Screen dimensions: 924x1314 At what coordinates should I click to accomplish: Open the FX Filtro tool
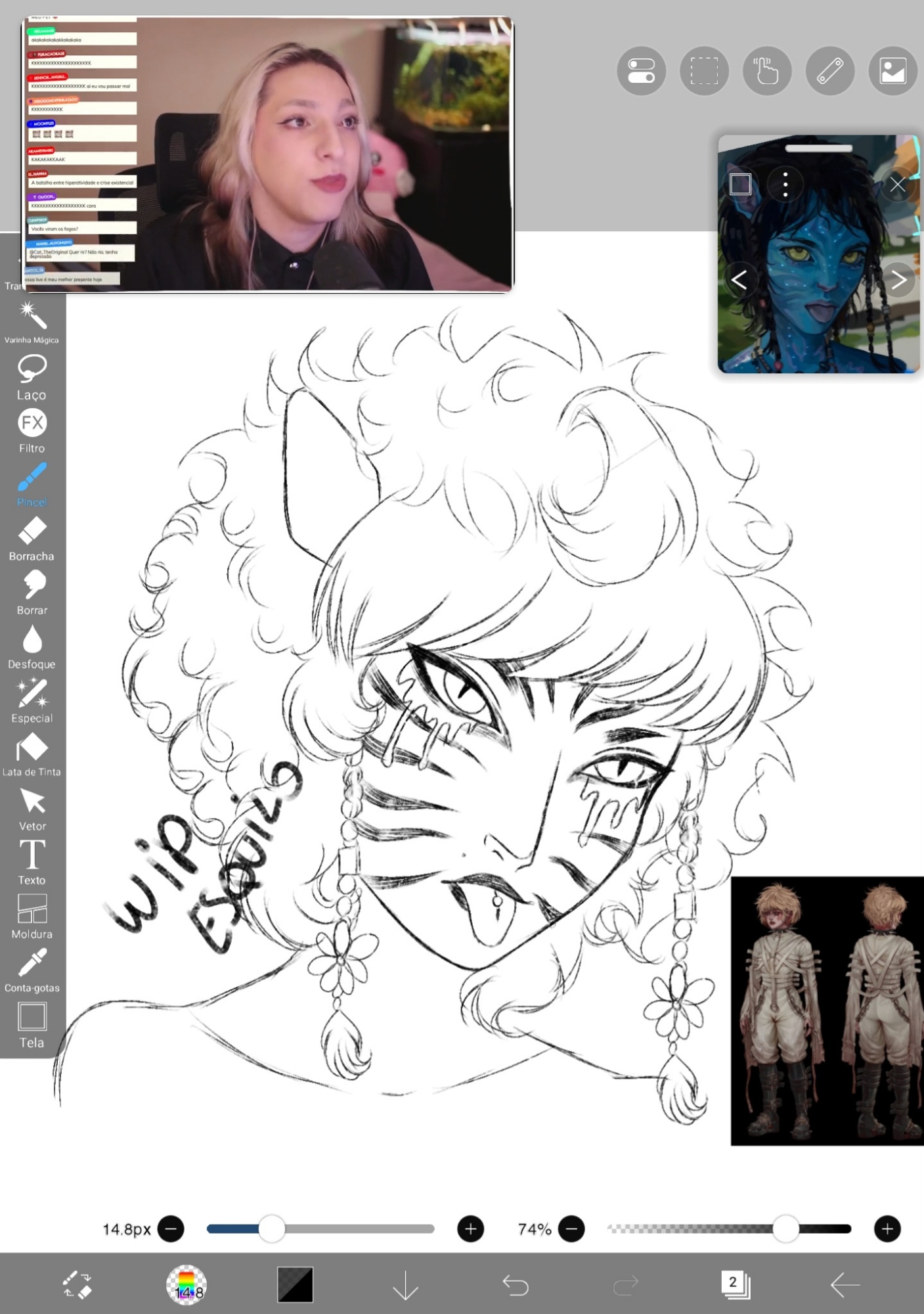coord(32,430)
